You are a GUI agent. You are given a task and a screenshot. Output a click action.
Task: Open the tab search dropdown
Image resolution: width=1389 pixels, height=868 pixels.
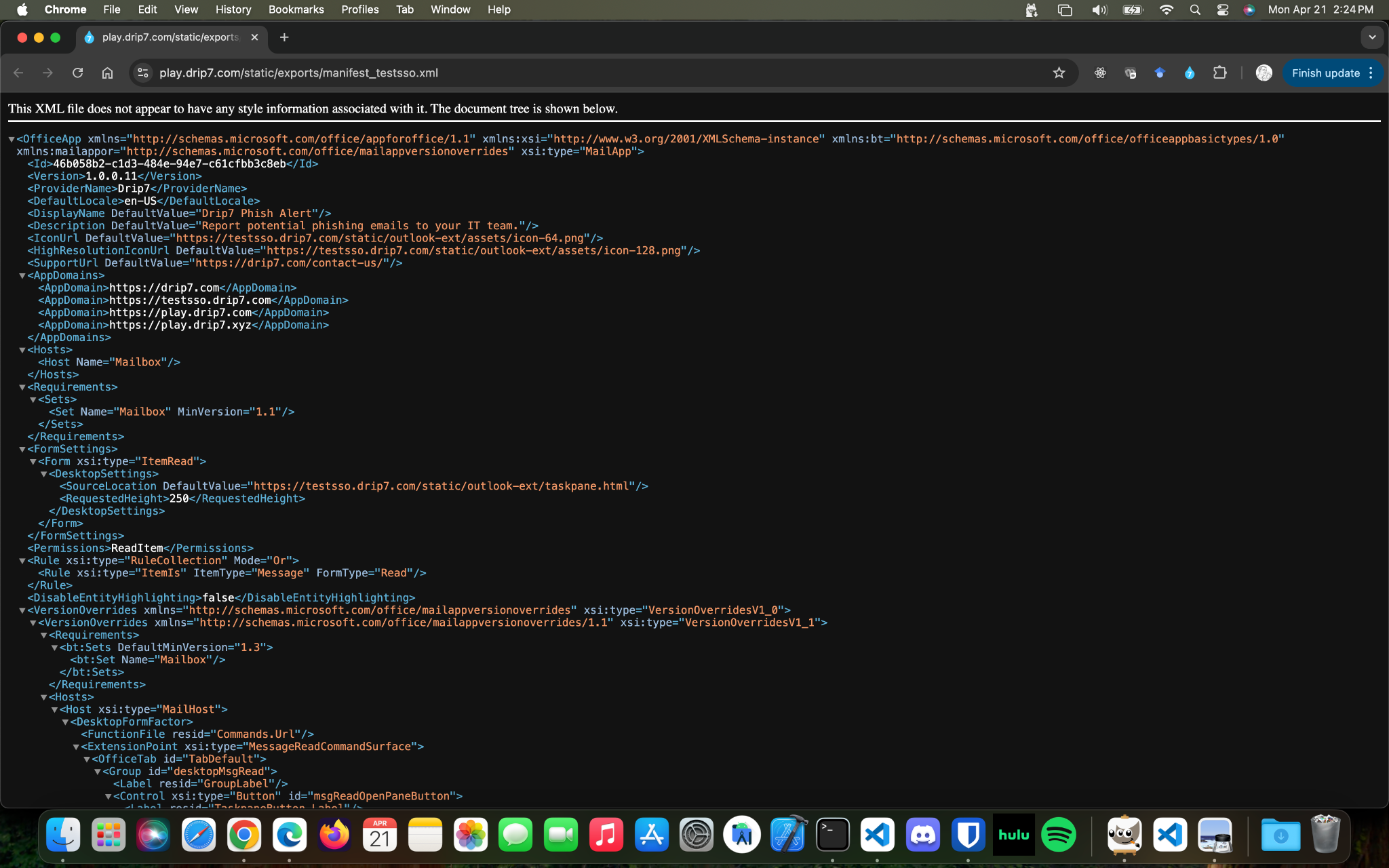tap(1372, 37)
